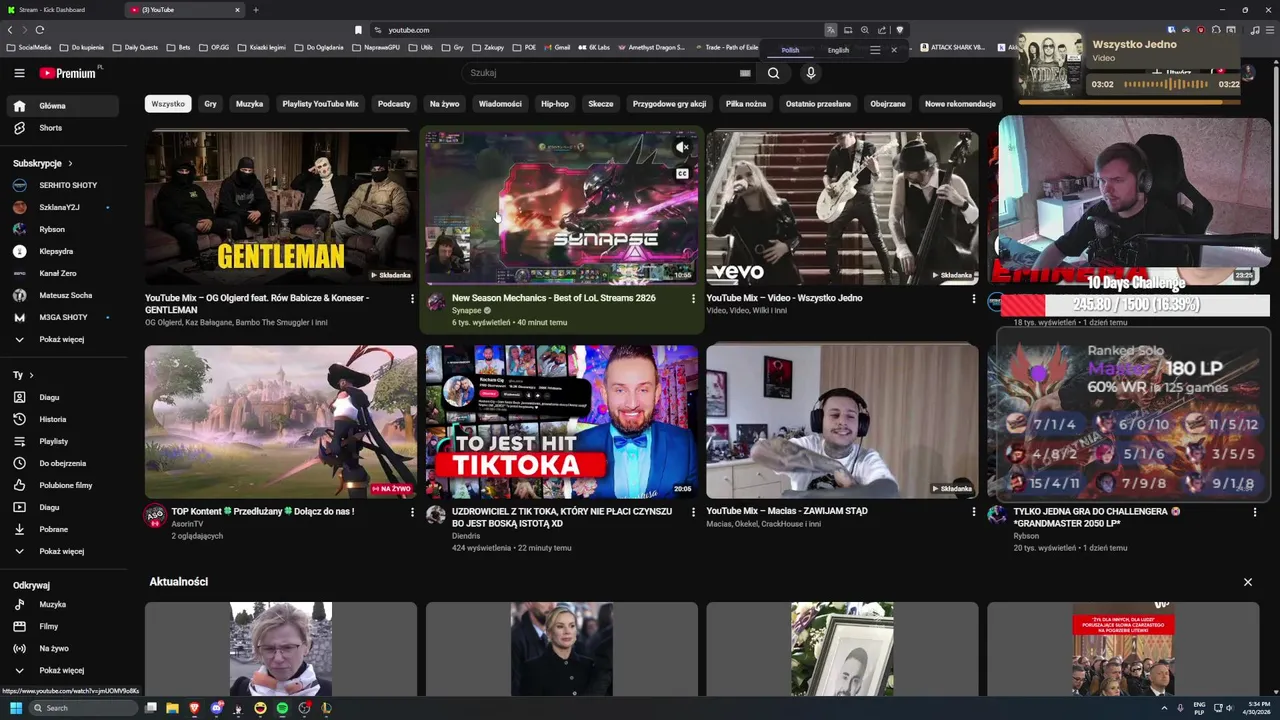Open Mateusz Socha subscription
This screenshot has height=720, width=1280.
pyautogui.click(x=62, y=295)
